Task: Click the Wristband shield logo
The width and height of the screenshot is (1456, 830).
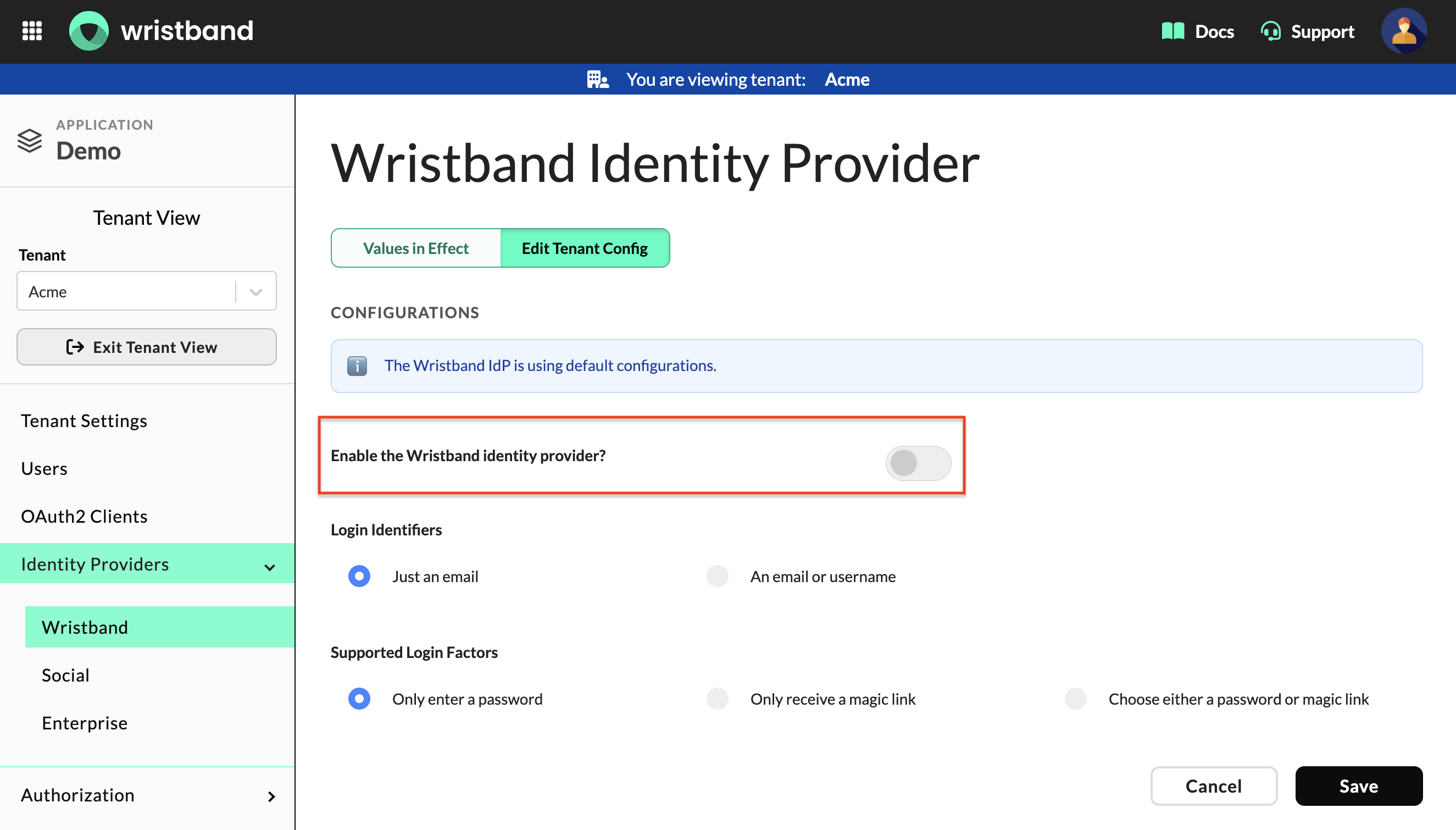Action: tap(89, 31)
